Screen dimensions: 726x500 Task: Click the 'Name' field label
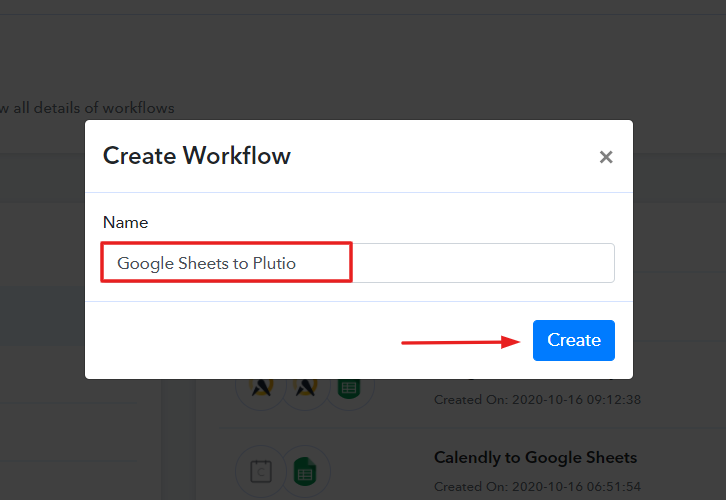coord(125,223)
